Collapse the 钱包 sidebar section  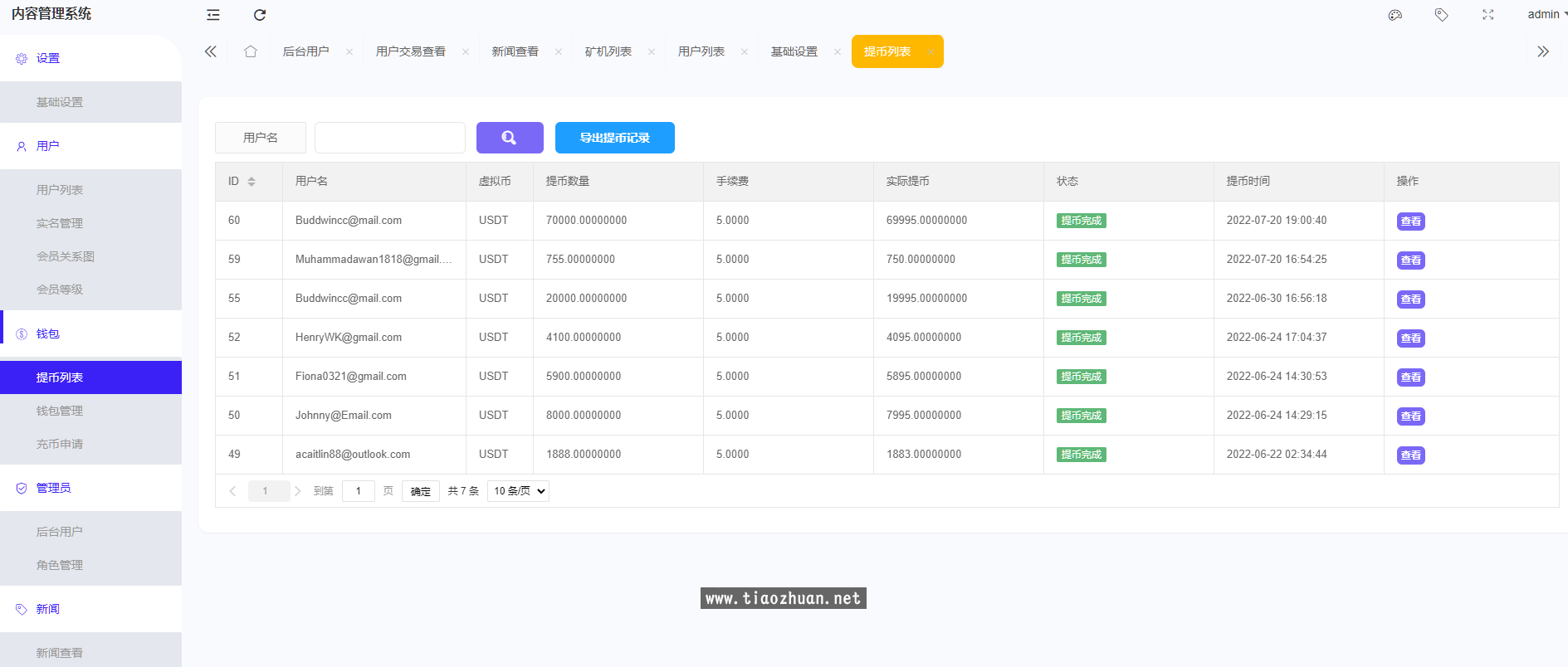90,333
